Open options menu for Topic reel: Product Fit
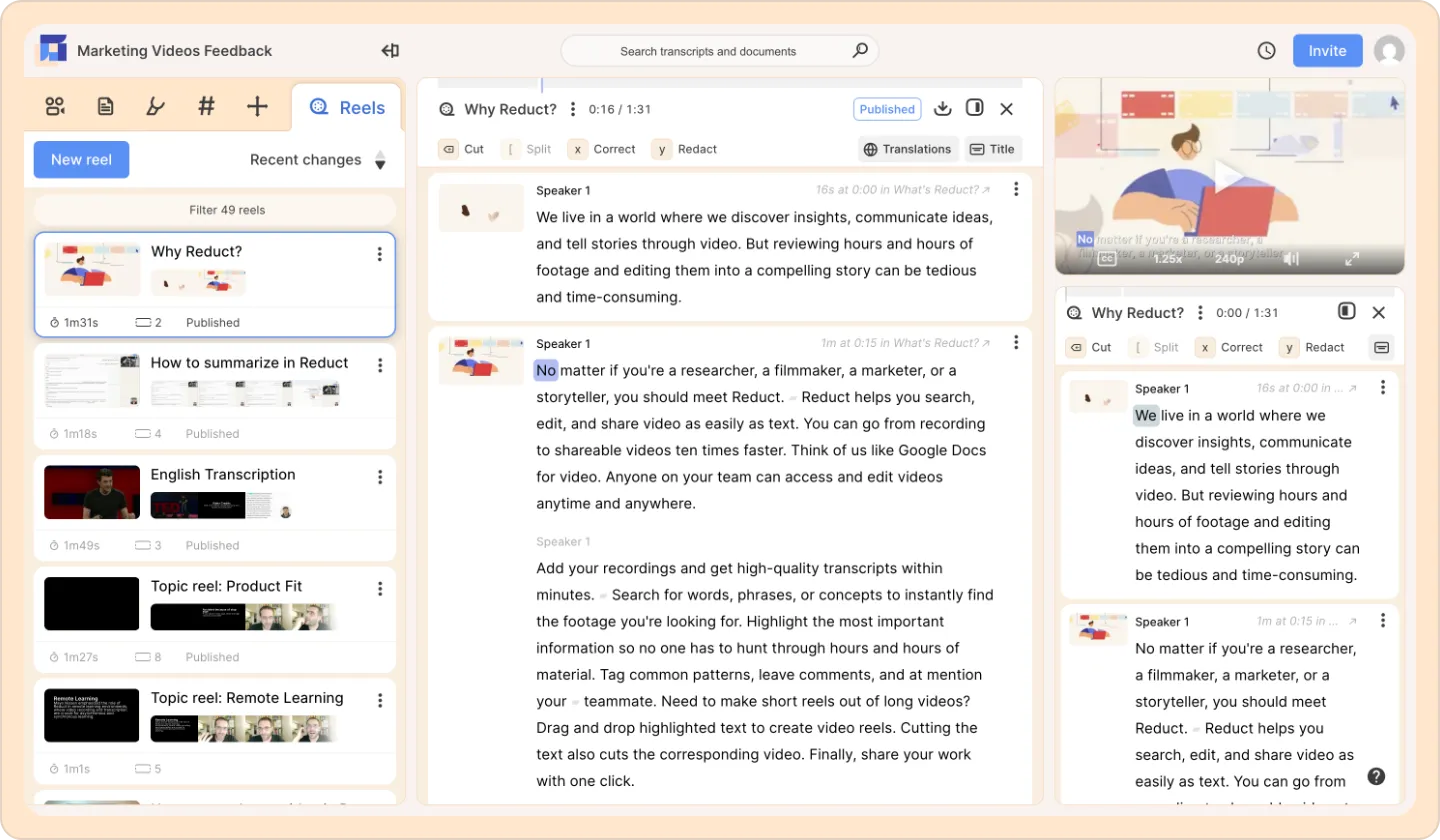Image resolution: width=1440 pixels, height=840 pixels. click(x=379, y=588)
